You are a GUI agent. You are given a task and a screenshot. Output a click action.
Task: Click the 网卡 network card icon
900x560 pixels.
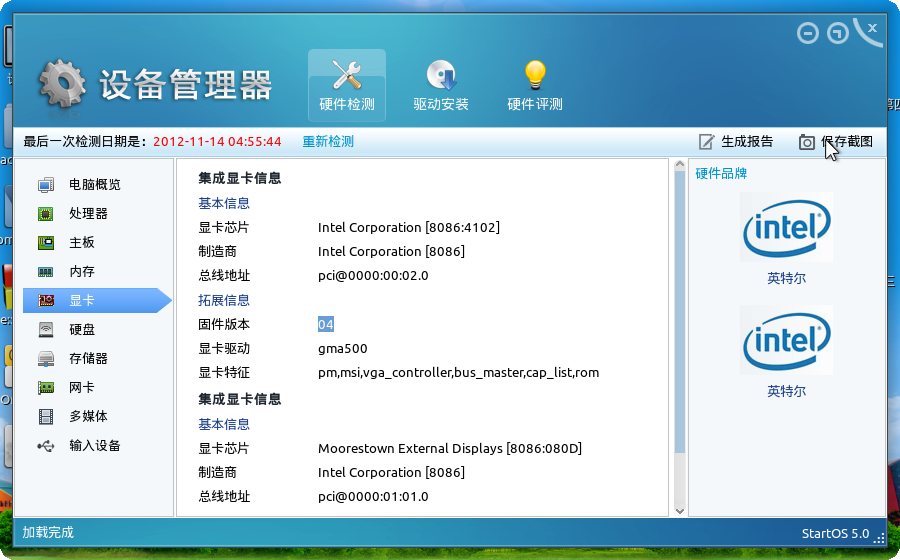46,388
